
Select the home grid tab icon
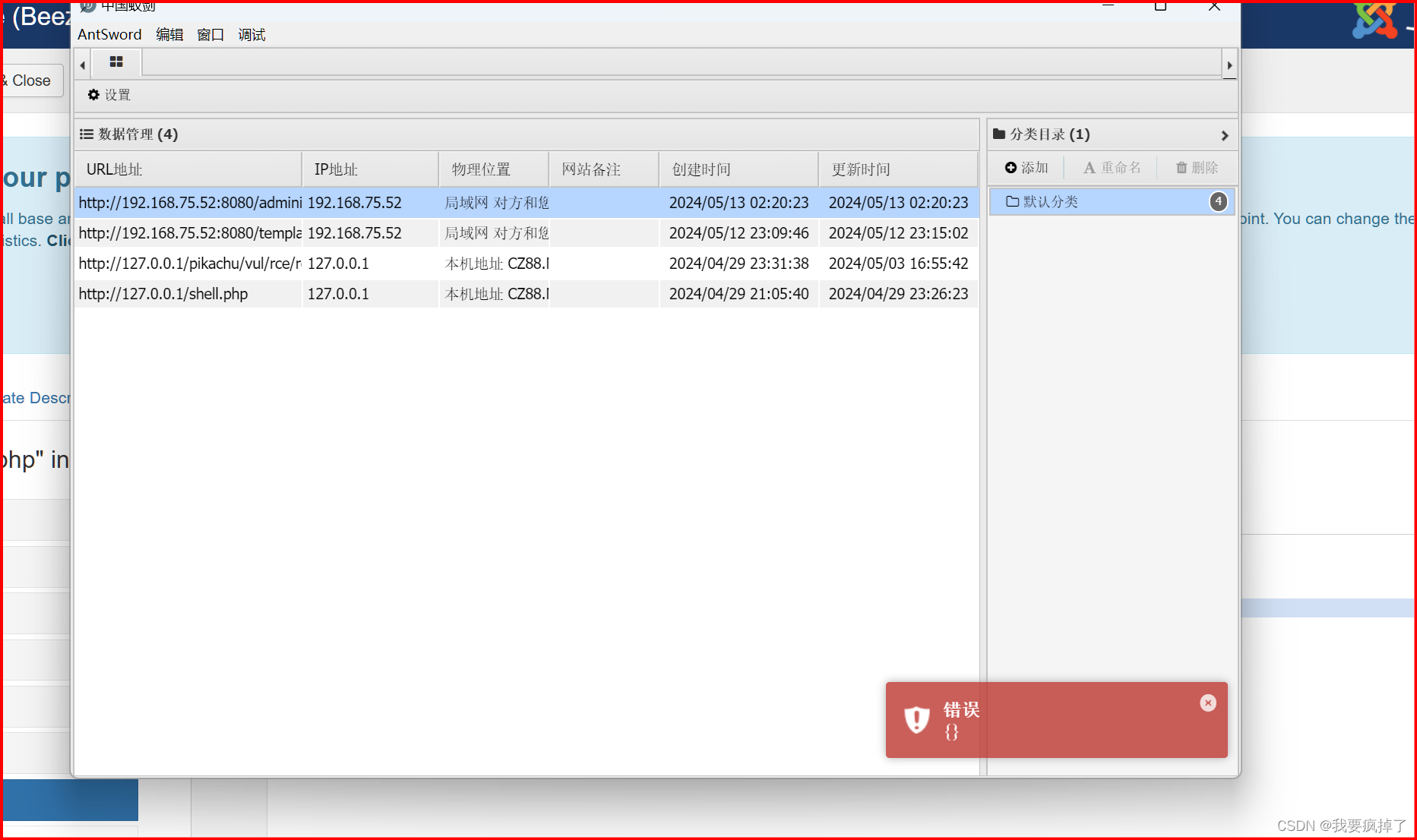coord(116,62)
